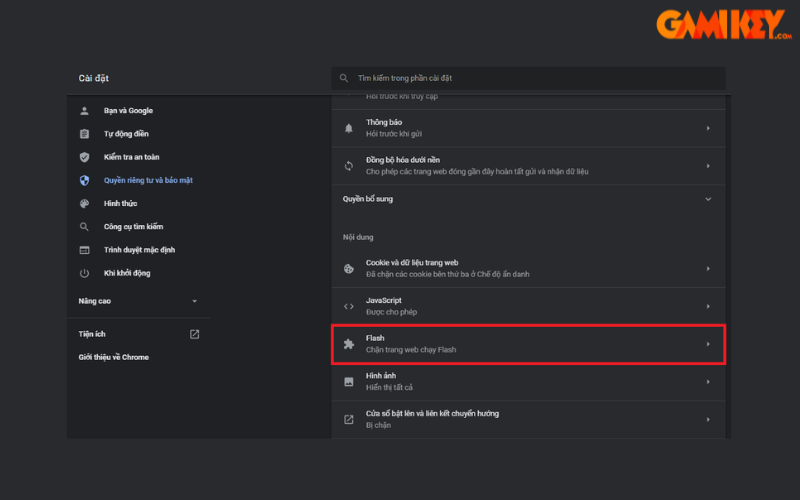Select Quyền riêng tư và bảo mật
This screenshot has height=500, width=800.
click(x=148, y=180)
